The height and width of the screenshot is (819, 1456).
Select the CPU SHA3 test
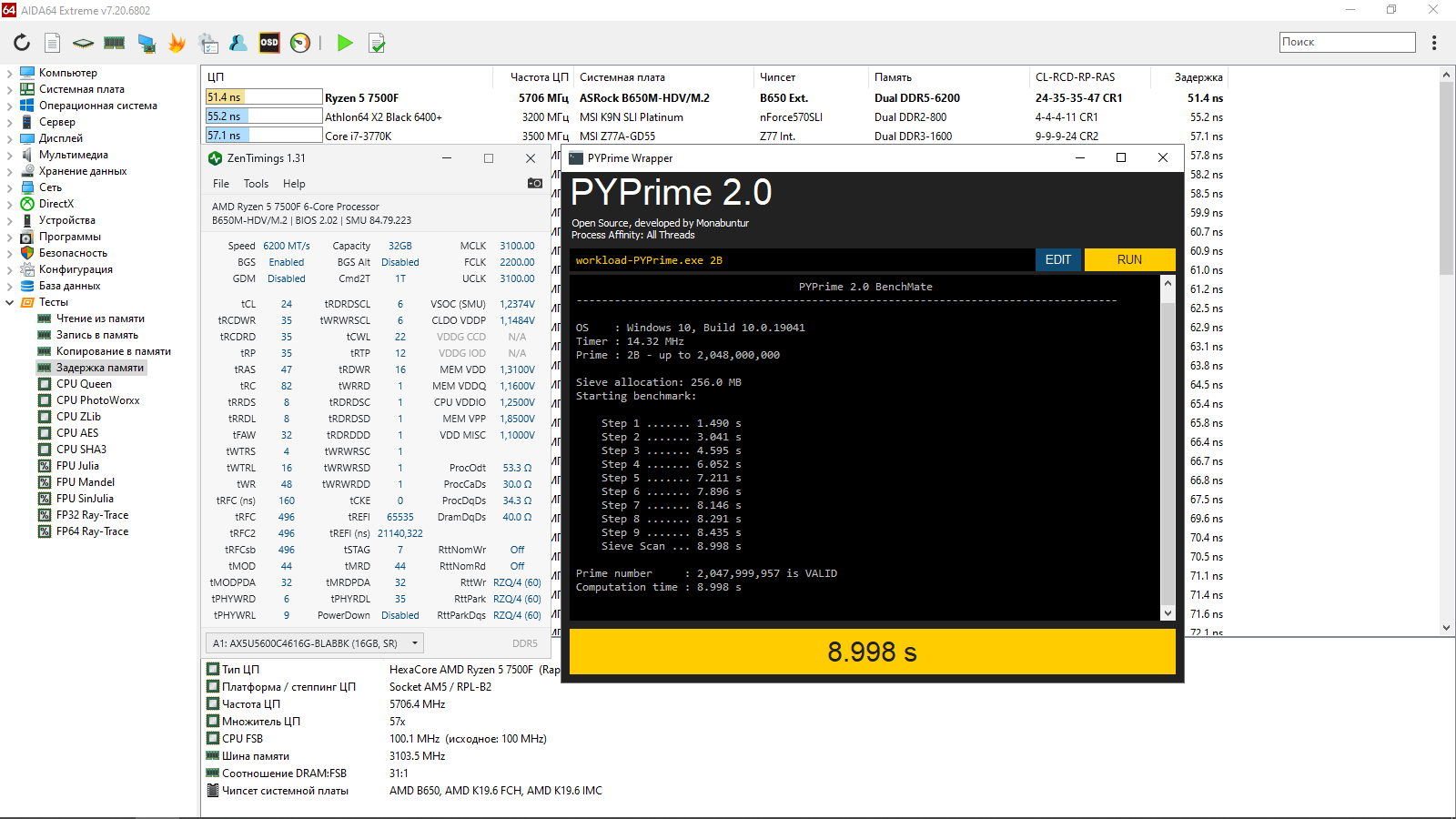click(81, 450)
